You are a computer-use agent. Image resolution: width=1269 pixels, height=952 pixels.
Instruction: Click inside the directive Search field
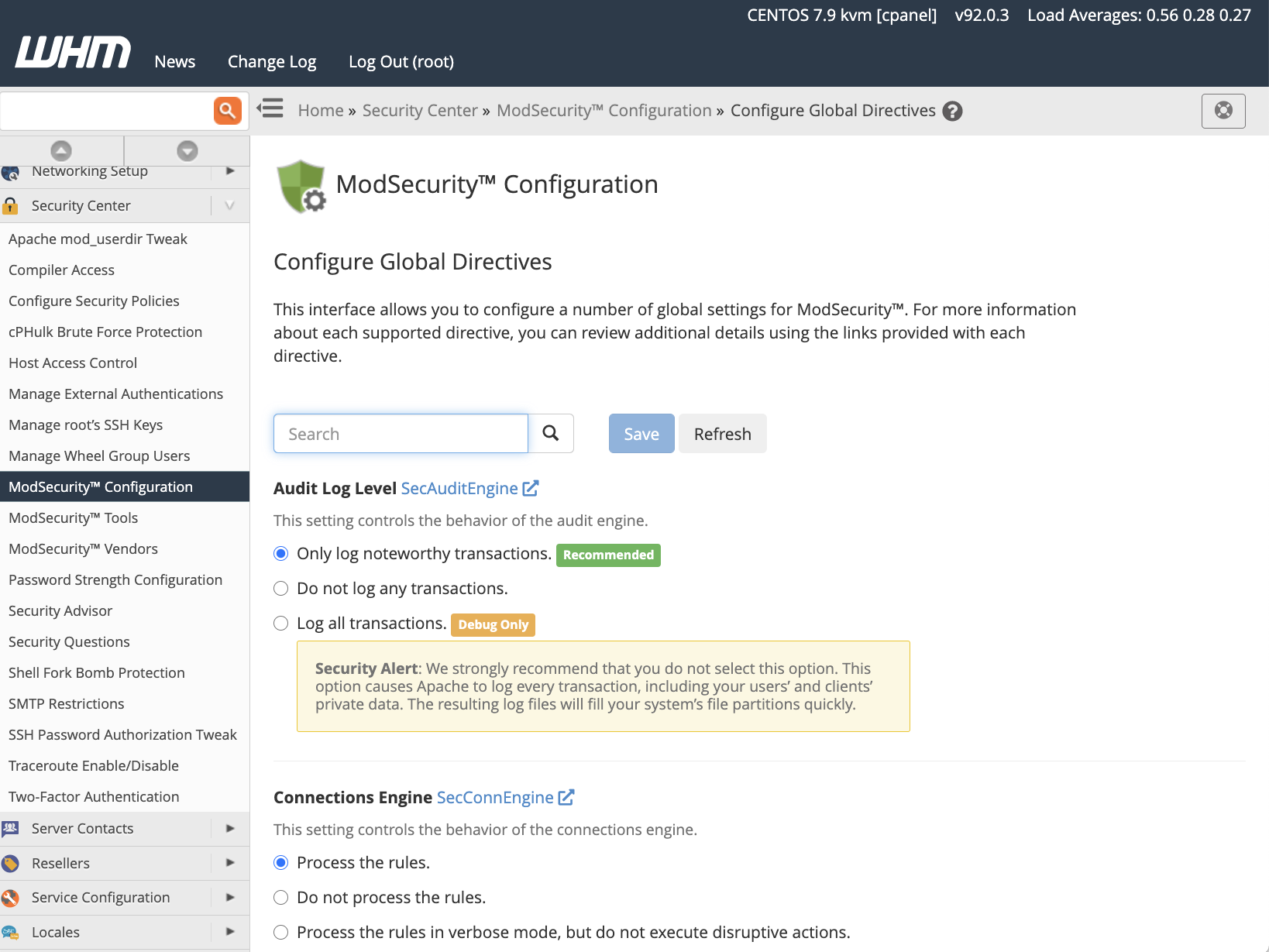(400, 433)
